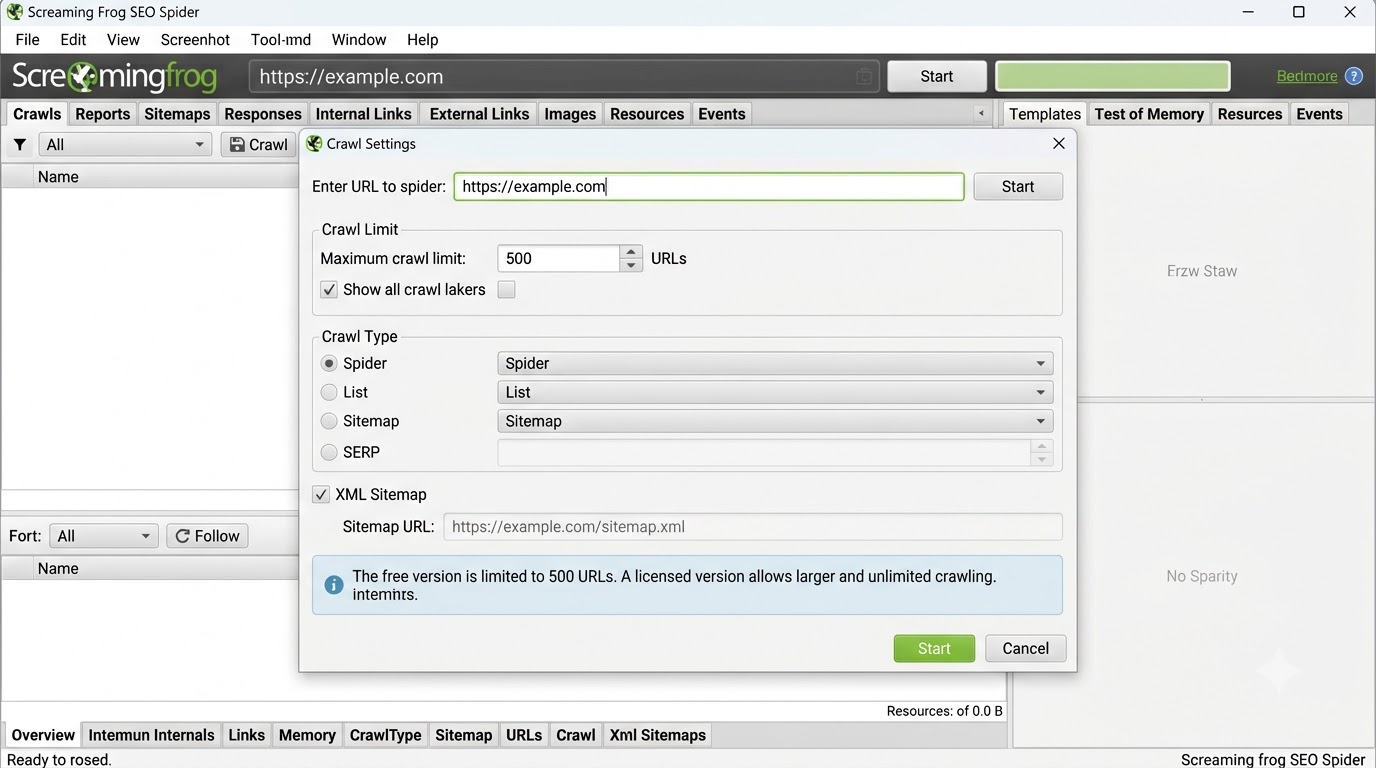Open the Help menu
The image size is (1376, 768).
(x=423, y=40)
